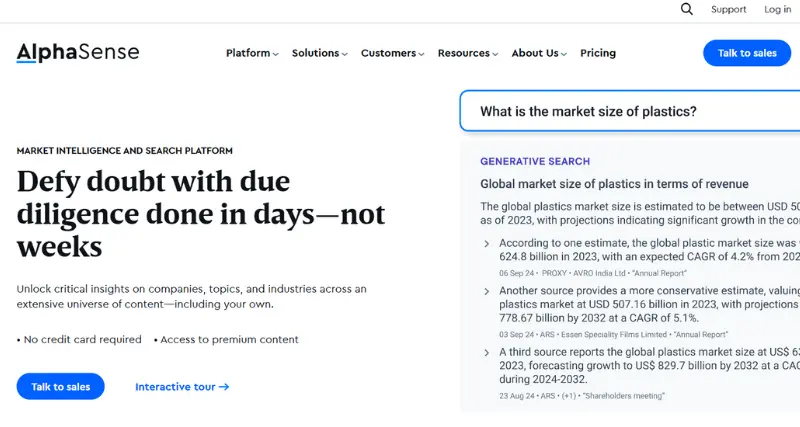Click the Log in link
Viewport: 800px width, 427px height.
pos(778,10)
